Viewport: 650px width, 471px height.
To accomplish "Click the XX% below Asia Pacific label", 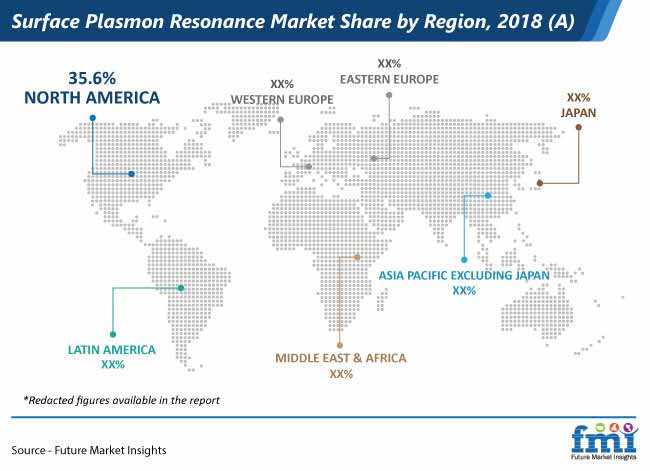I will point(464,291).
